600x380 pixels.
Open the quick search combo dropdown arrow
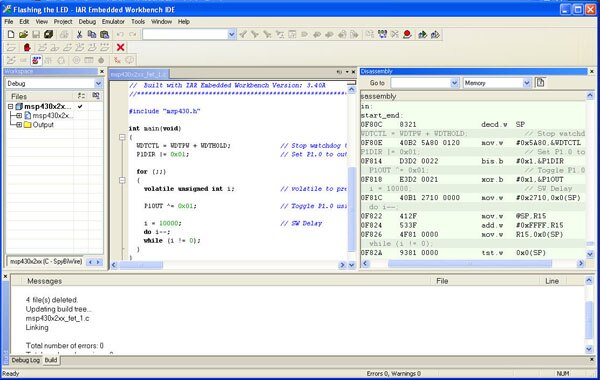point(232,34)
